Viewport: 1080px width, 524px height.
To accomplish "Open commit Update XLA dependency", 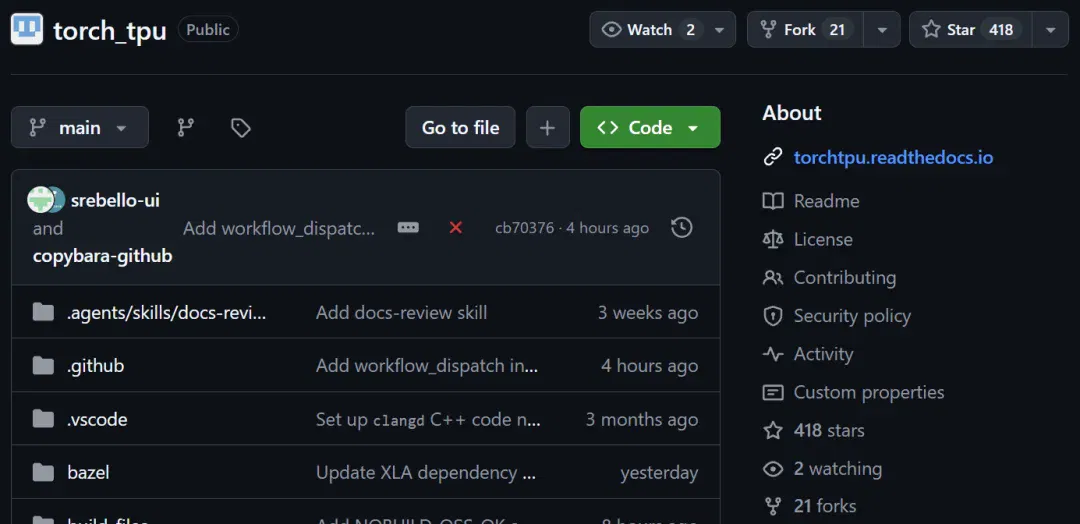I will click(426, 473).
